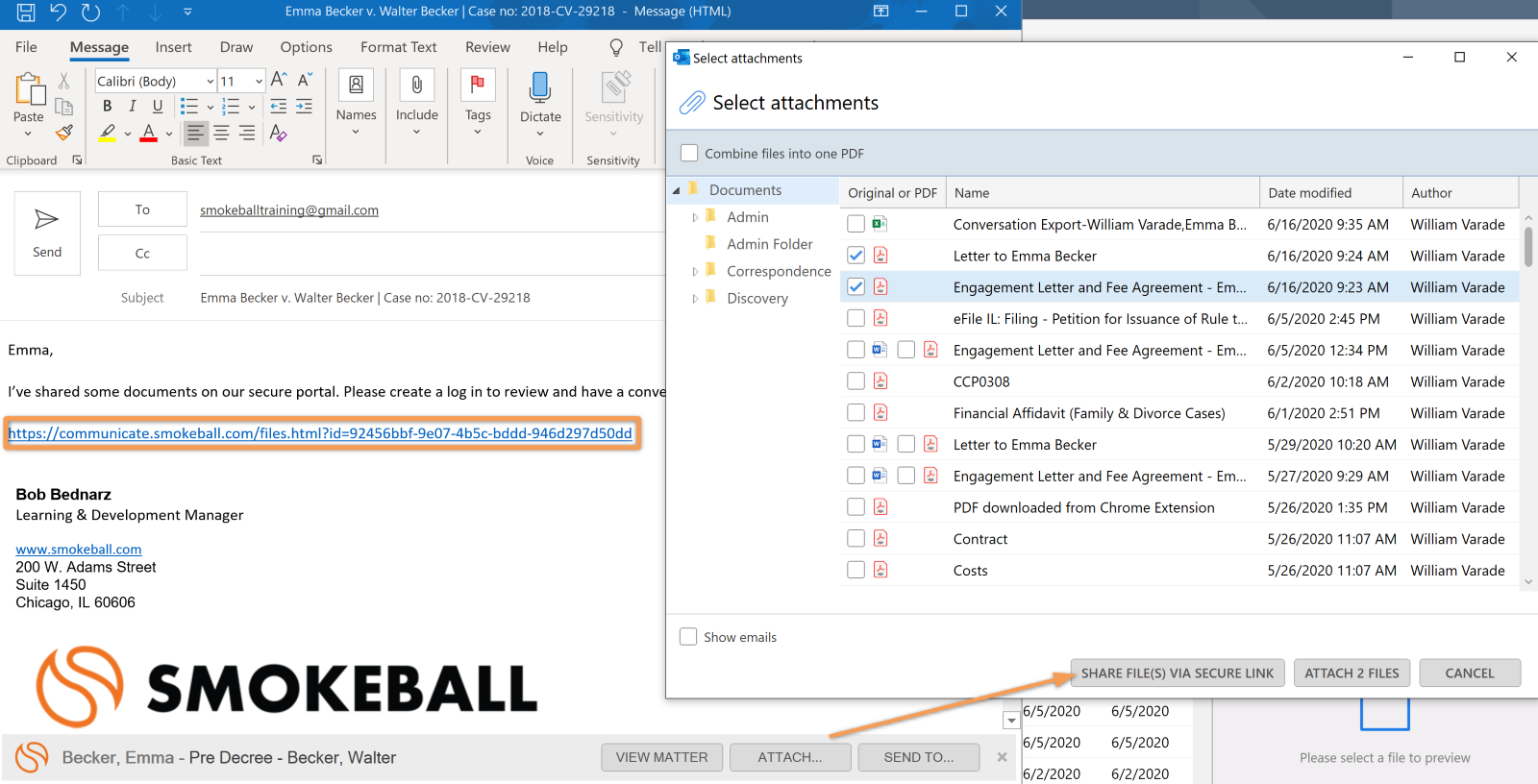Open the font color dropdown arrow
Image resolution: width=1538 pixels, height=784 pixels.
click(x=169, y=134)
